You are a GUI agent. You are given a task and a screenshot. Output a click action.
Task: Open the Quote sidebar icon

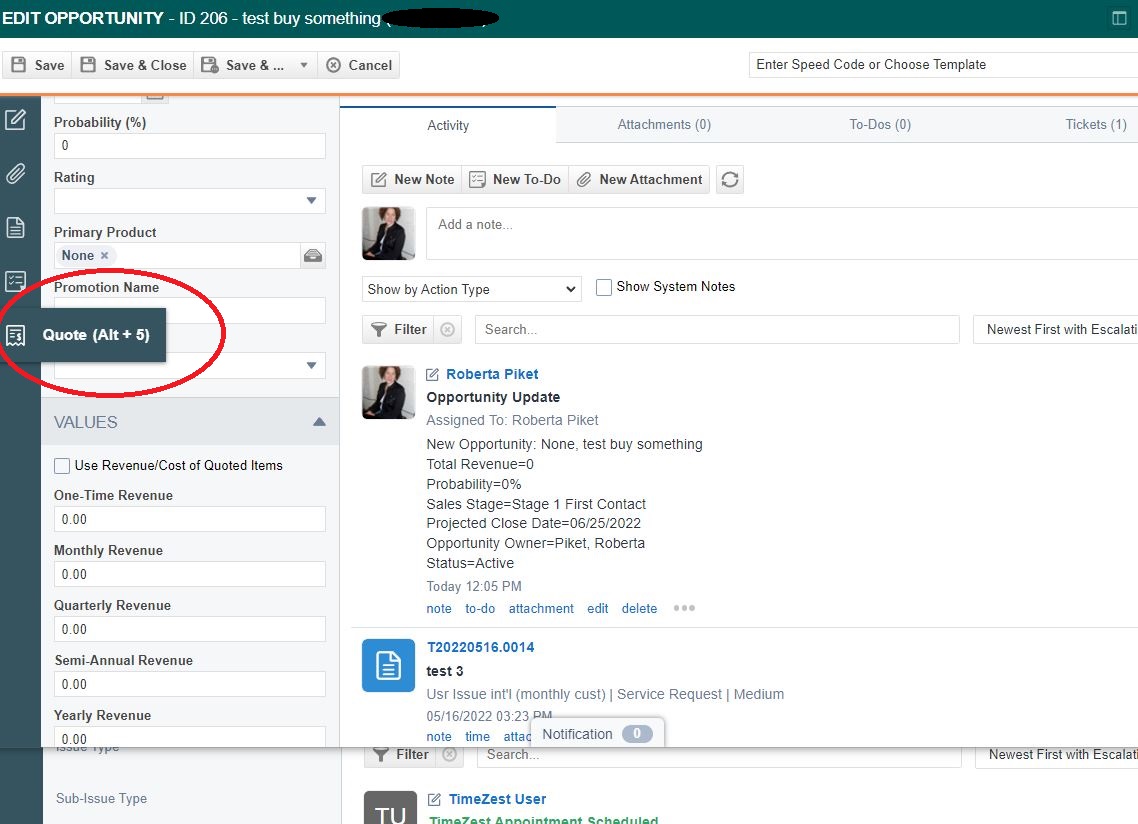pos(15,335)
